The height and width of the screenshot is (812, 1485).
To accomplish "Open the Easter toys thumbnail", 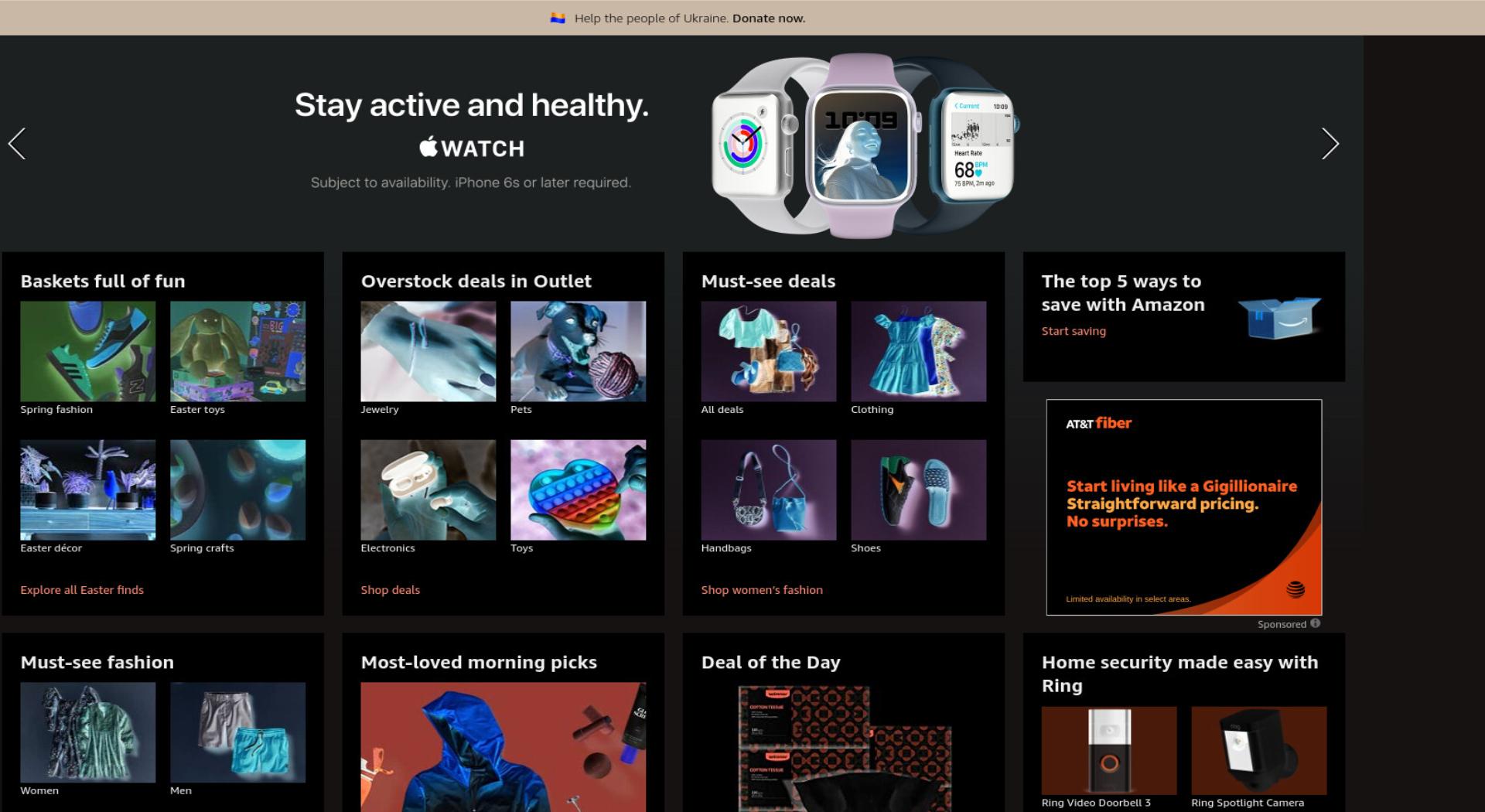I will [237, 351].
